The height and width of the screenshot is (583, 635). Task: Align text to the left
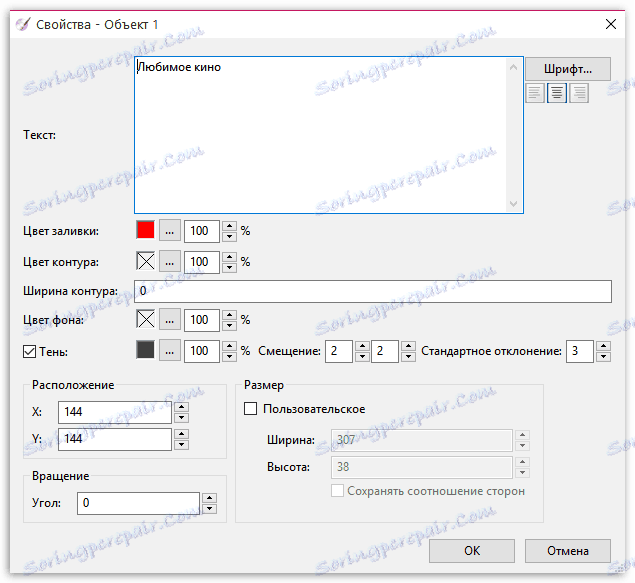point(535,93)
